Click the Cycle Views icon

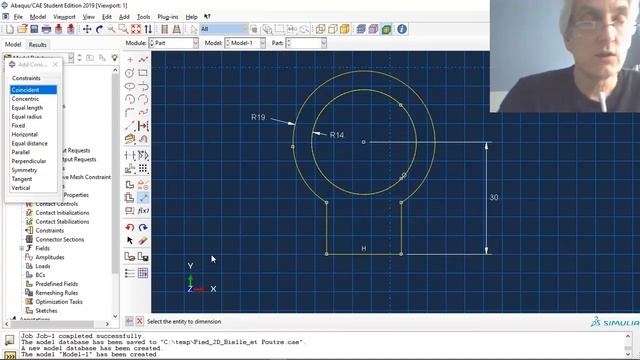click(x=148, y=29)
